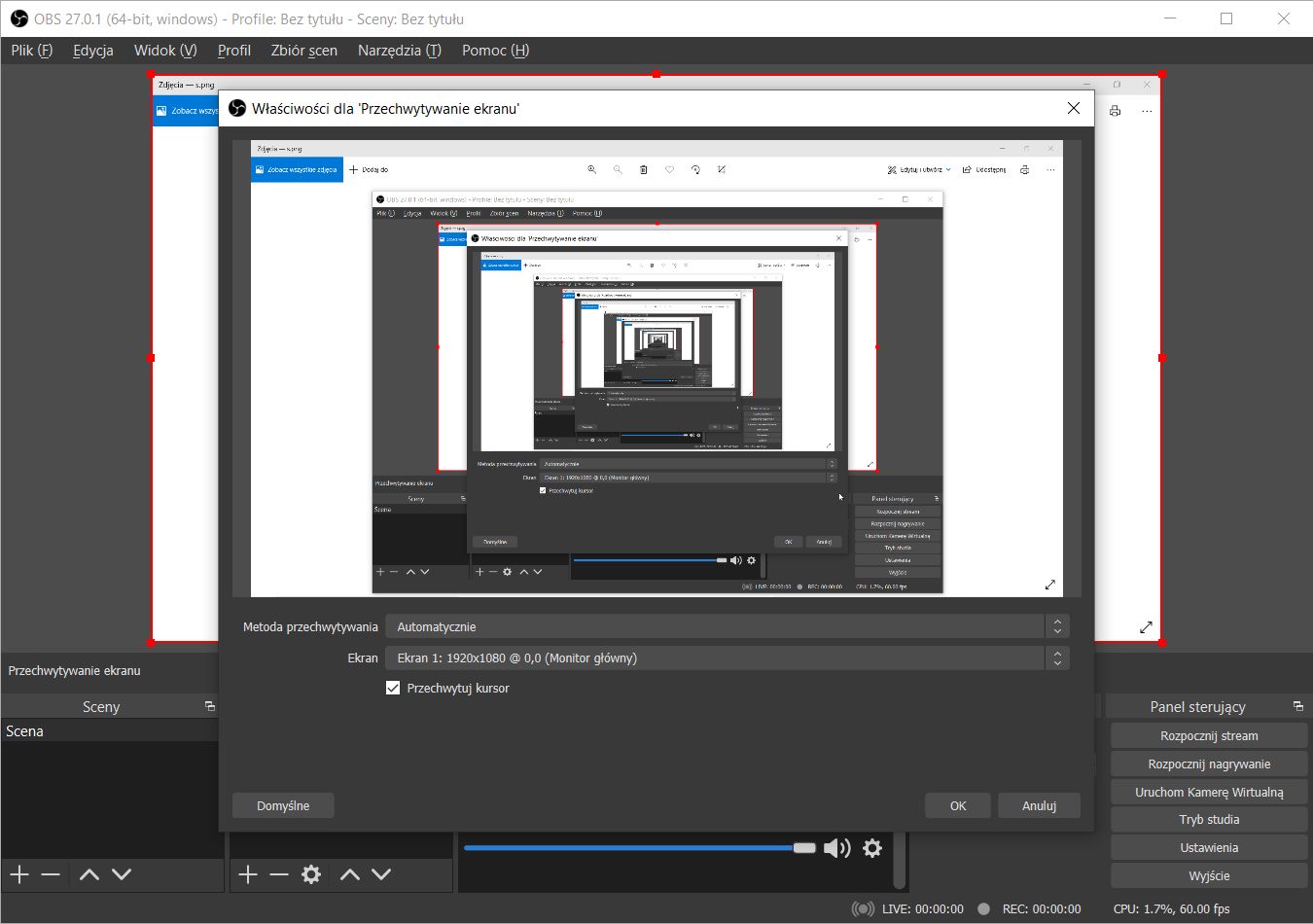This screenshot has height=924, width=1313.
Task: Close the Właściwości properties dialog
Action: click(x=1074, y=108)
